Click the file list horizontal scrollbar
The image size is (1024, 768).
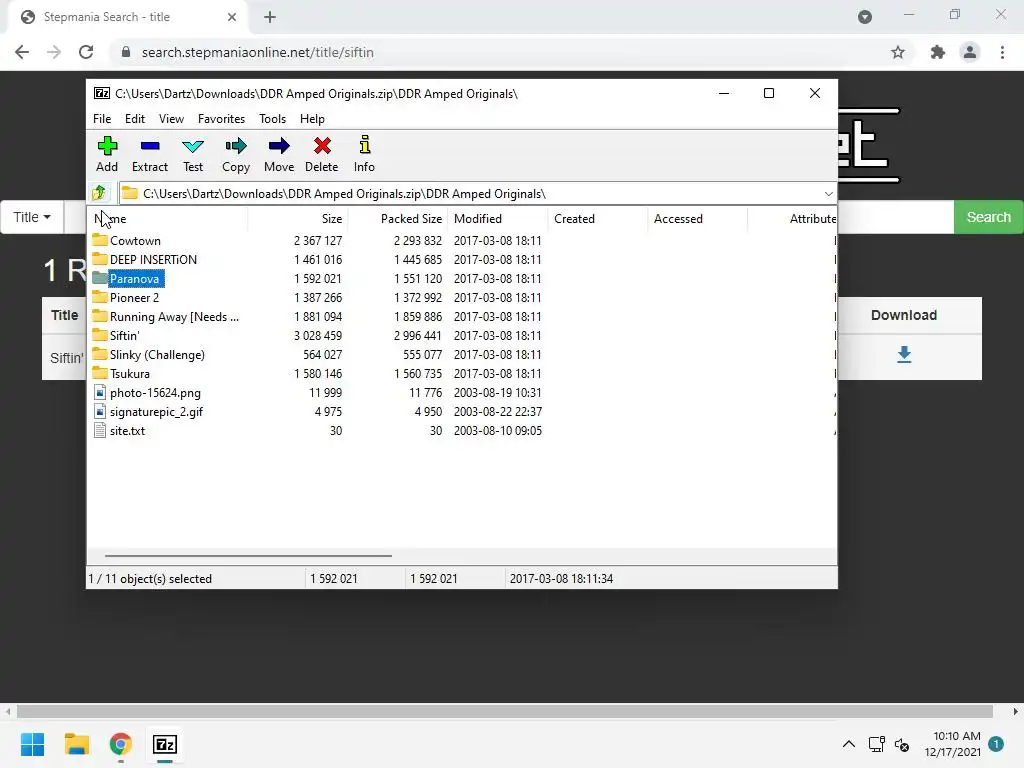(x=248, y=556)
